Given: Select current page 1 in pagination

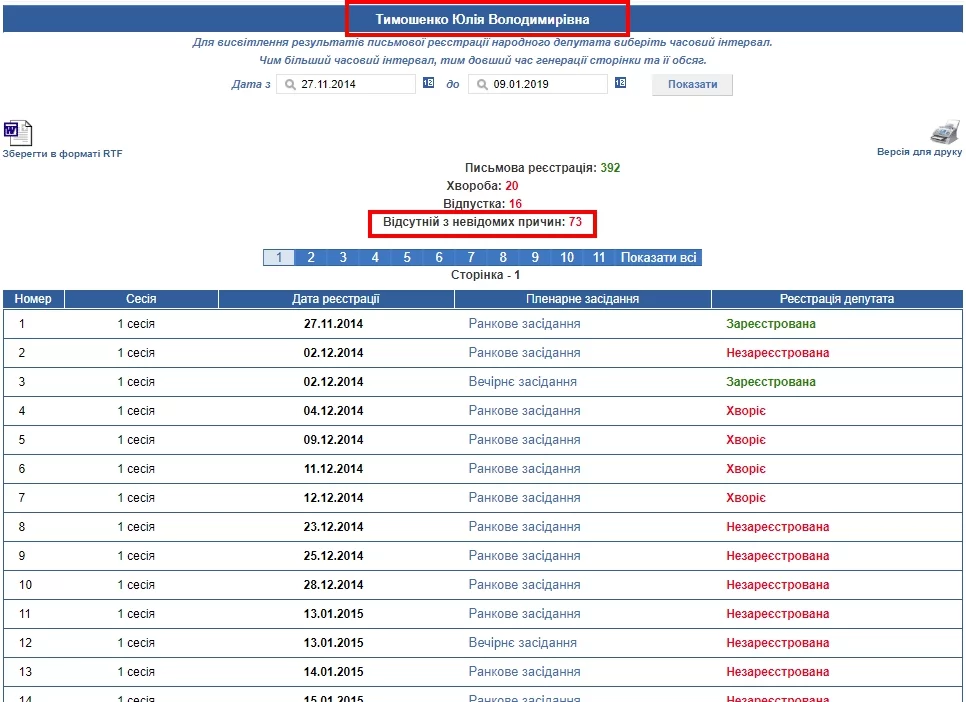Looking at the screenshot, I should pos(279,258).
